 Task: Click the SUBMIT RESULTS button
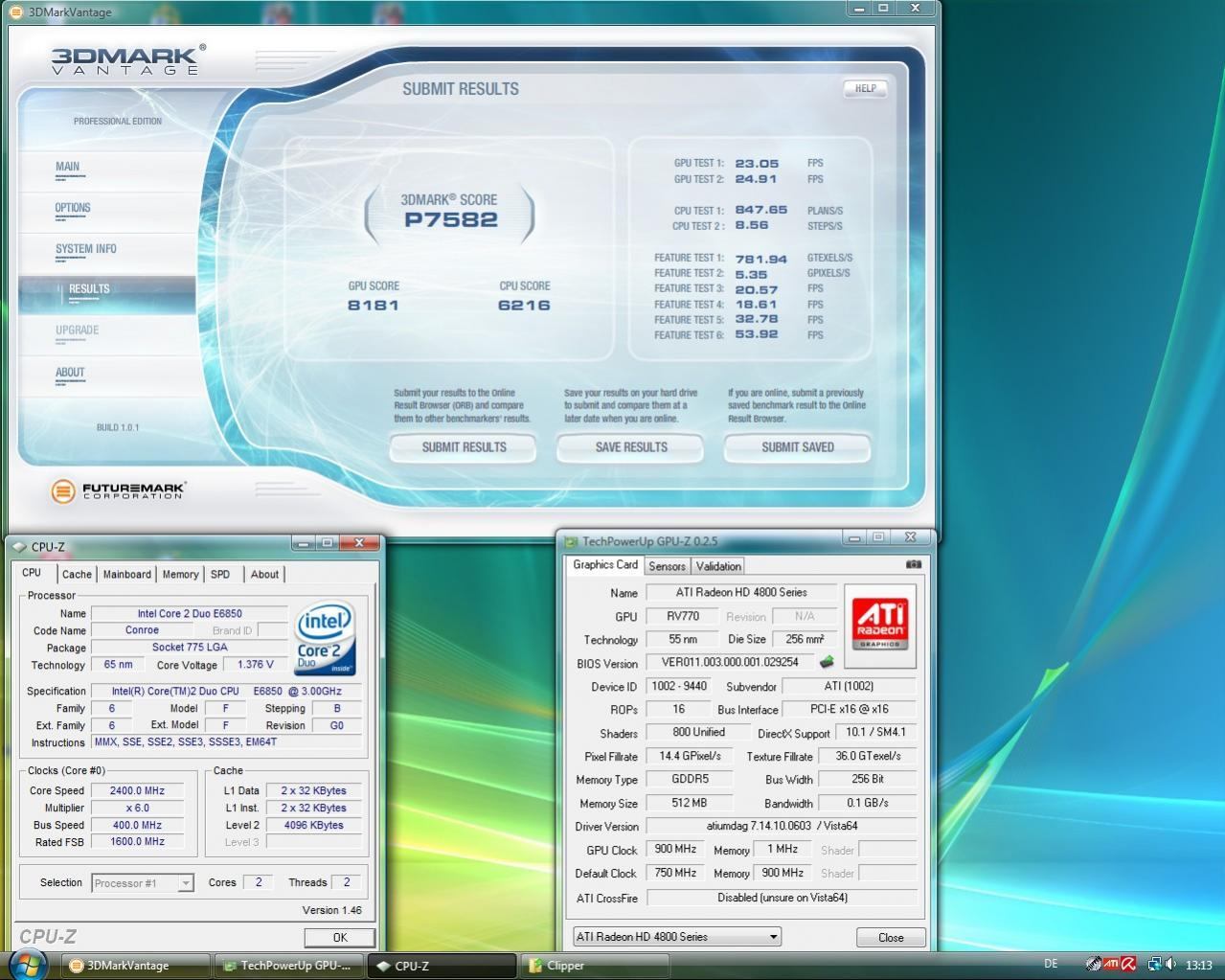(x=464, y=447)
